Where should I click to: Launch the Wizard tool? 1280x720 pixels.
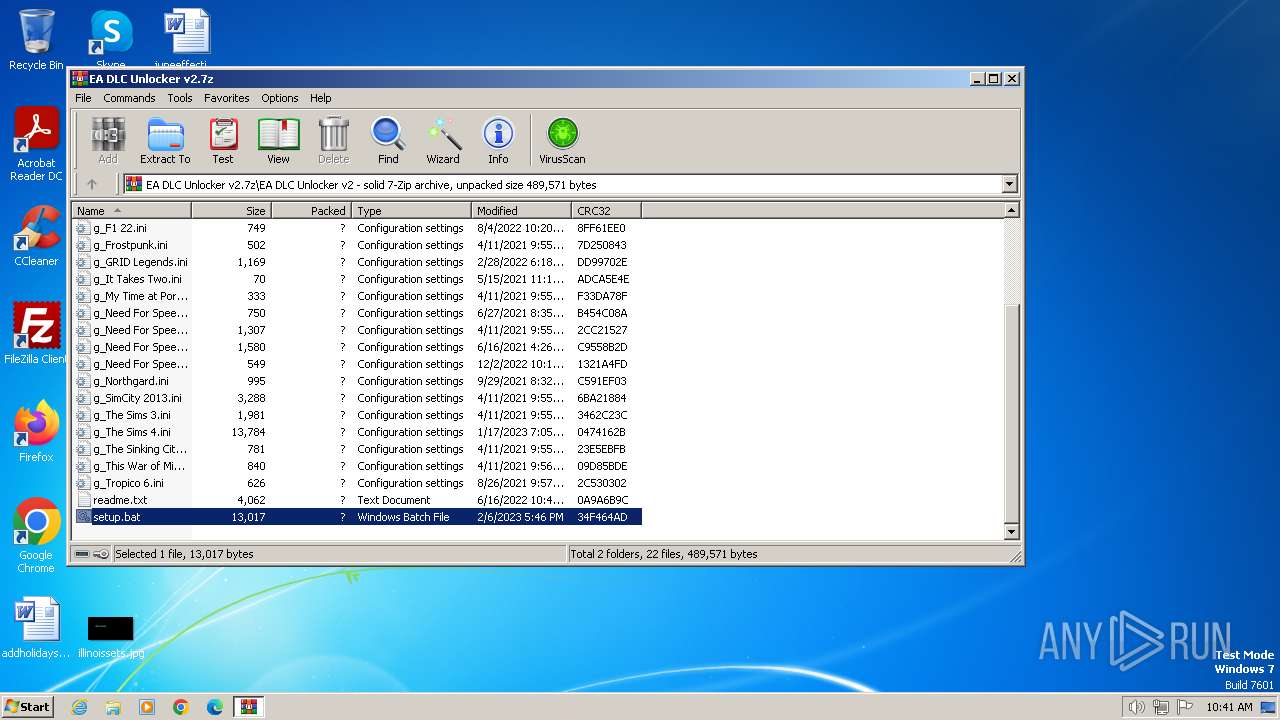pyautogui.click(x=443, y=141)
